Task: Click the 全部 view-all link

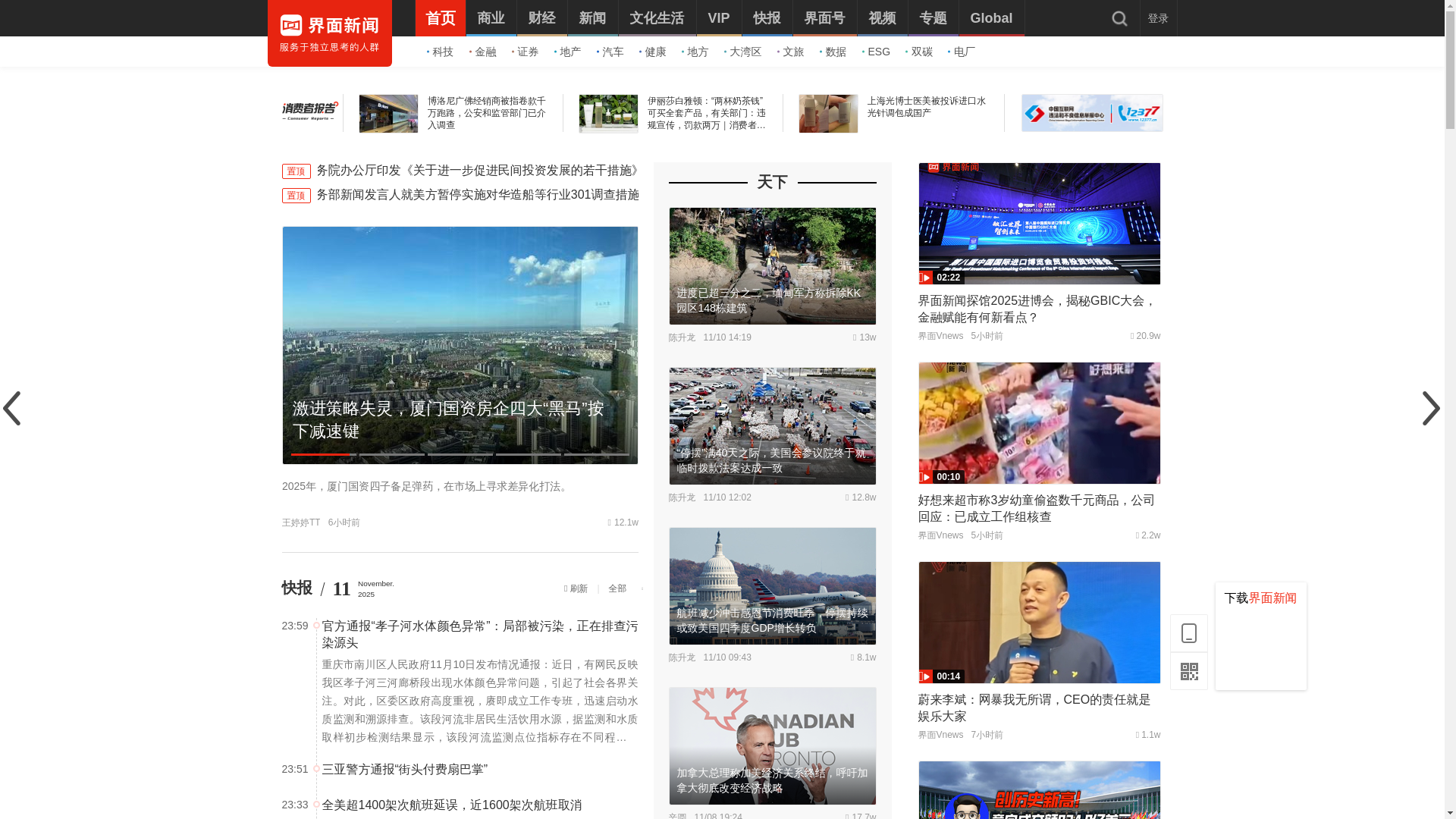Action: pyautogui.click(x=617, y=588)
